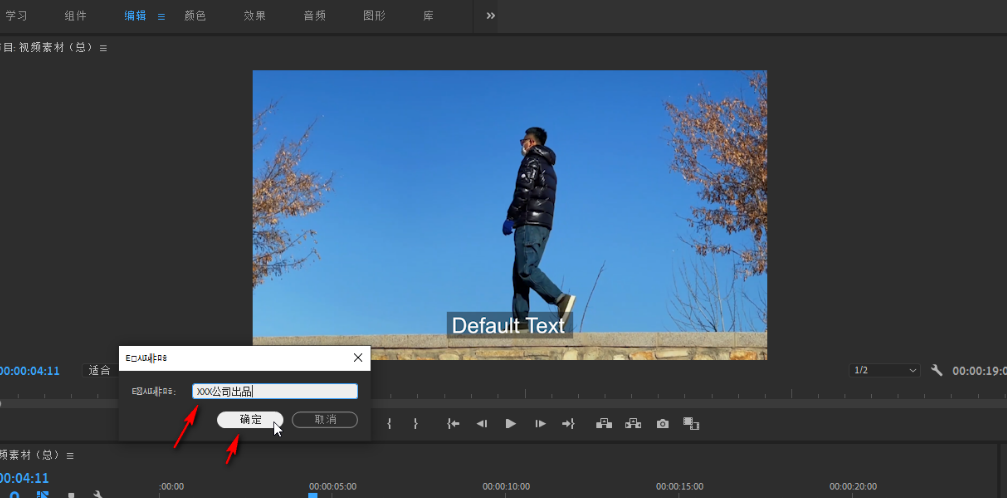
Task: Cancel the dialog with 取消
Action: 325,420
